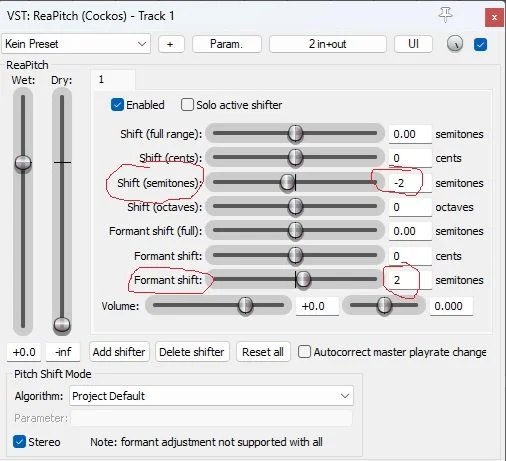Image resolution: width=506 pixels, height=461 pixels.
Task: Close the ReaPitch window
Action: (494, 17)
